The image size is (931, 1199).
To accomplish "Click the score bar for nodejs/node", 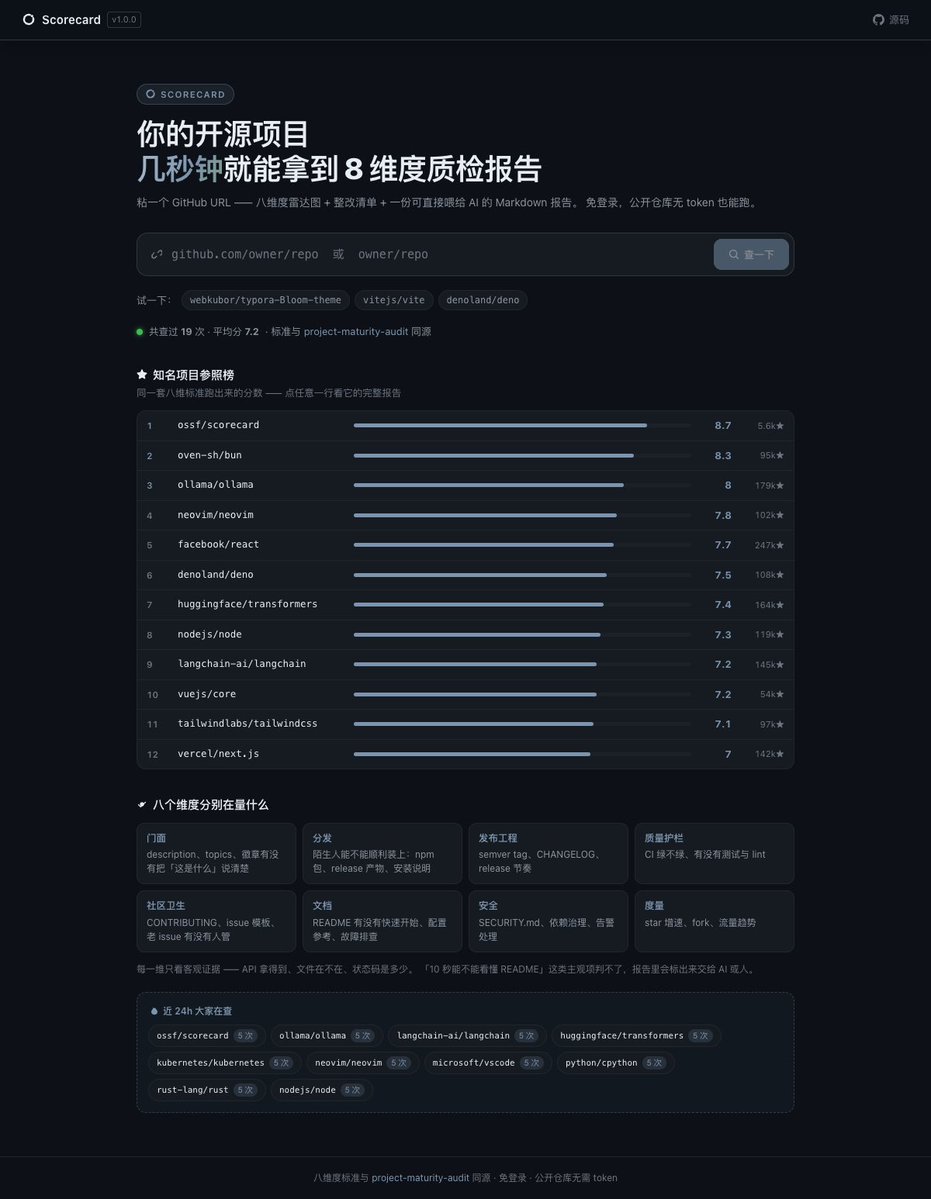I will coord(522,635).
